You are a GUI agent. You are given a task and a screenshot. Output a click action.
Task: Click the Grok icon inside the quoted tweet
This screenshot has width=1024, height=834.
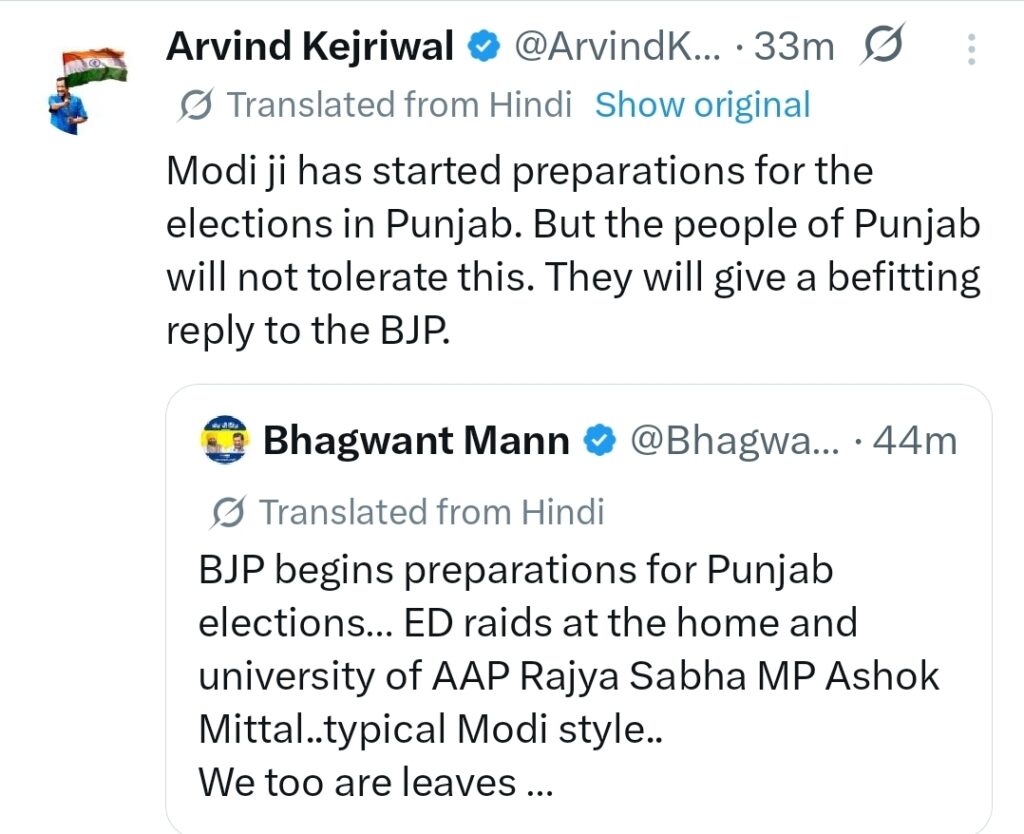pyautogui.click(x=229, y=512)
